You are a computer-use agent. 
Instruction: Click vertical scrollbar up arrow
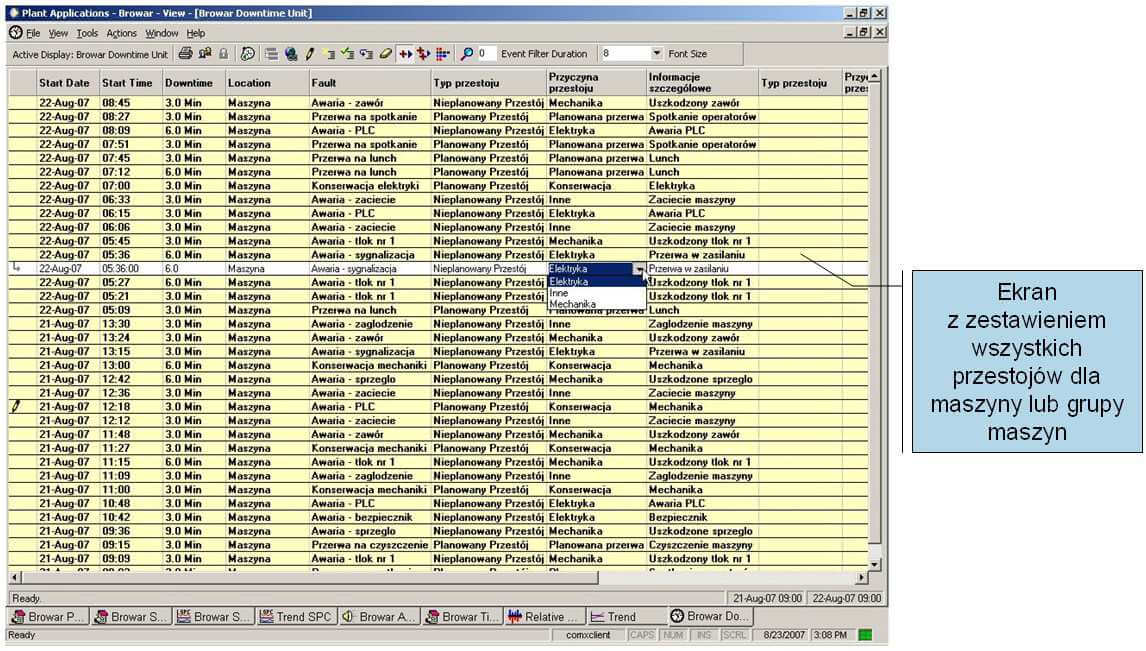click(x=874, y=76)
